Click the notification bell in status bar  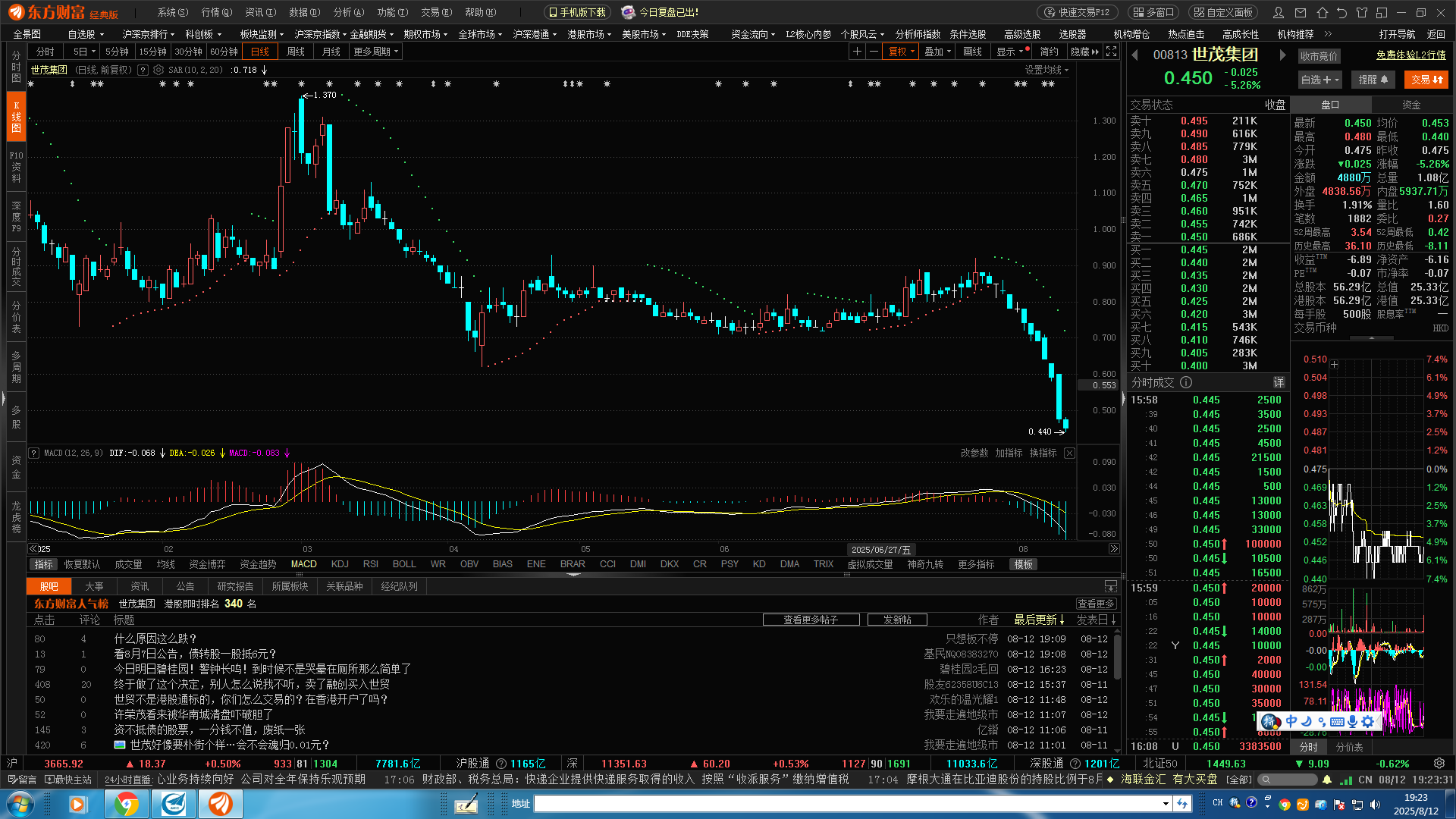click(1327, 780)
